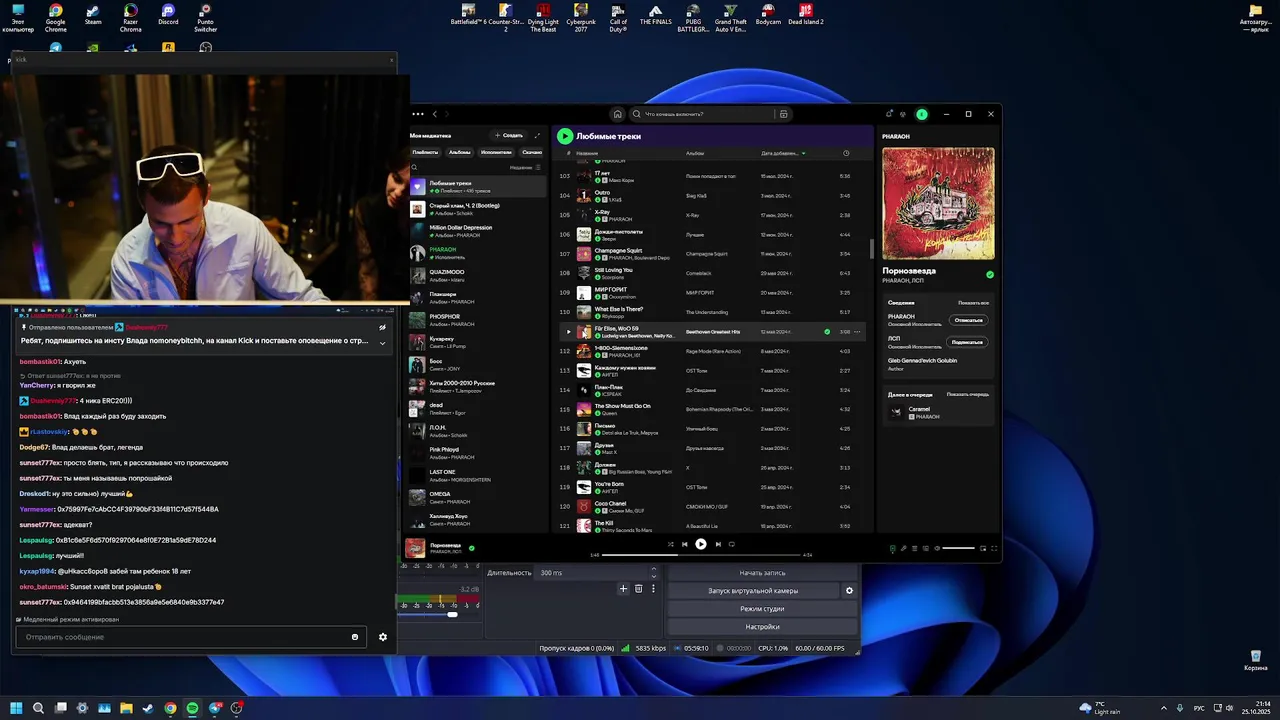The image size is (1280, 720).
Task: Toggle shuffle in Spotify player
Action: [x=669, y=544]
